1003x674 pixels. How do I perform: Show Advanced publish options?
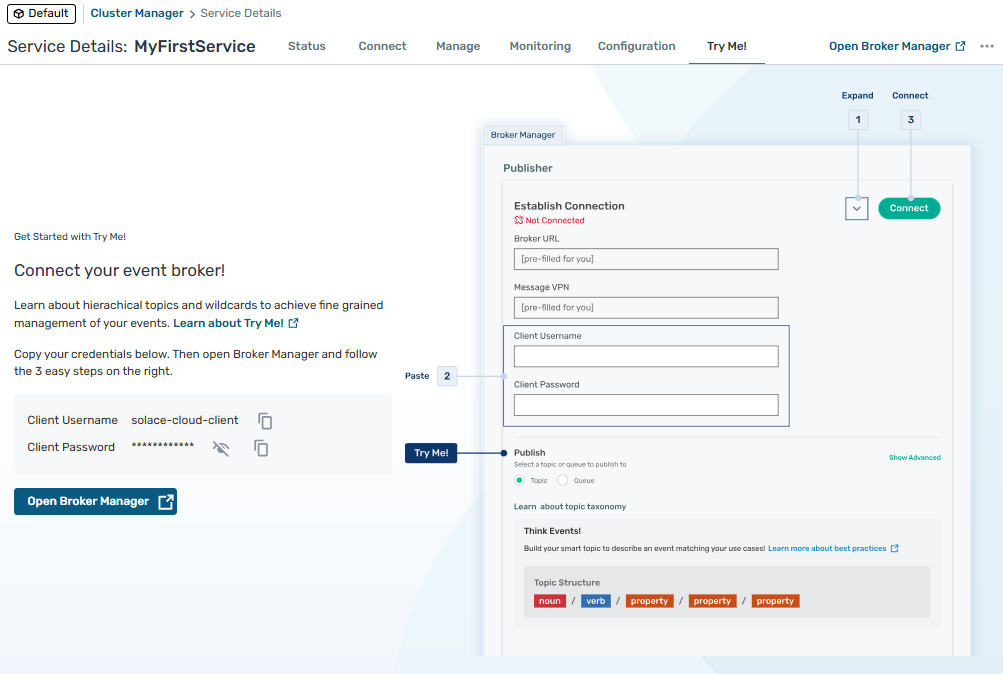(x=914, y=458)
